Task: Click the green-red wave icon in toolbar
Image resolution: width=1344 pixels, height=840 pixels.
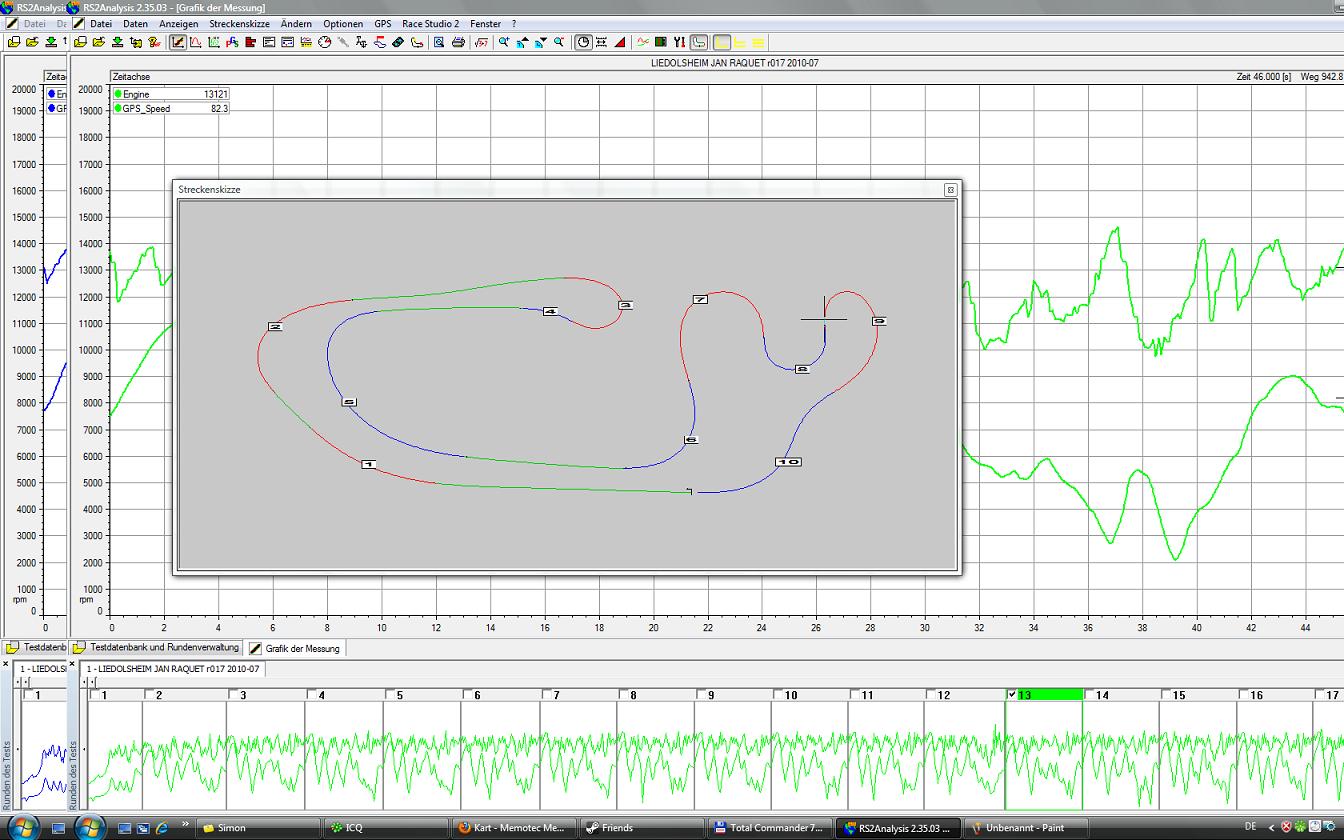Action: (643, 42)
